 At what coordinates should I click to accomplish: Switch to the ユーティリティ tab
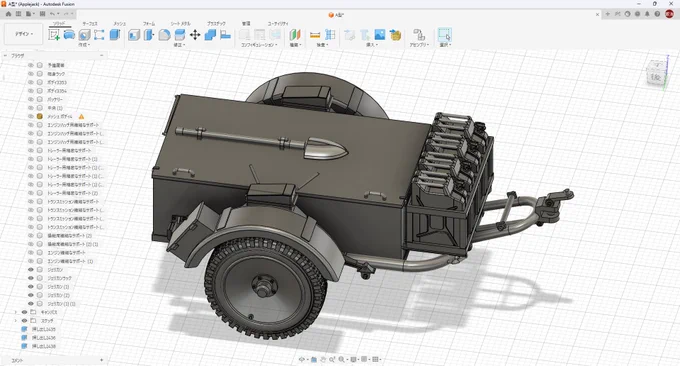[x=278, y=24]
